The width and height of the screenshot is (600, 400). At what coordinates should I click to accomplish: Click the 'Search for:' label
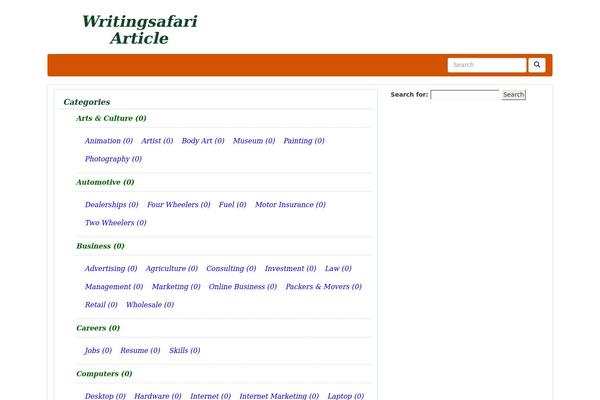pos(409,95)
